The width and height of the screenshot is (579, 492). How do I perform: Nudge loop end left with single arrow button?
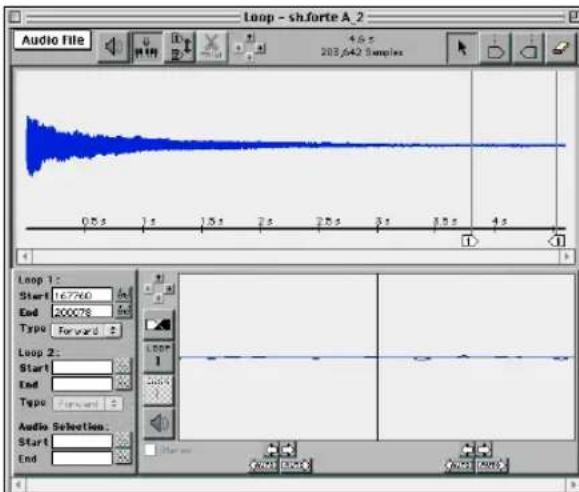click(x=271, y=450)
